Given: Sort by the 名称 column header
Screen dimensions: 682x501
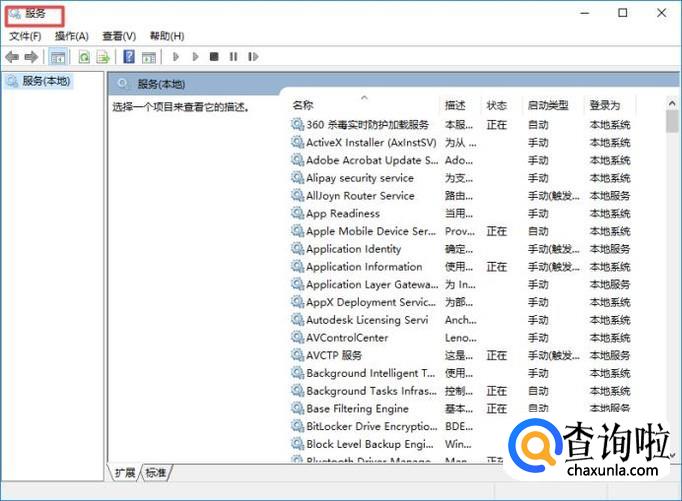Looking at the screenshot, I should [x=303, y=105].
